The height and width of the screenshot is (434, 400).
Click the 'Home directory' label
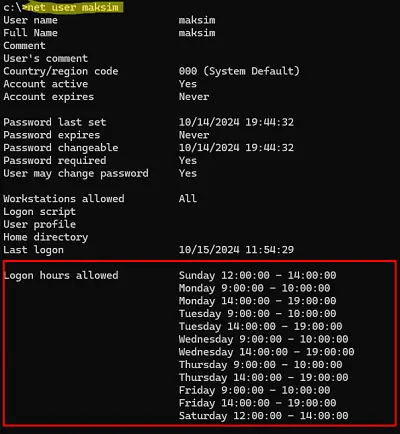[x=46, y=237]
